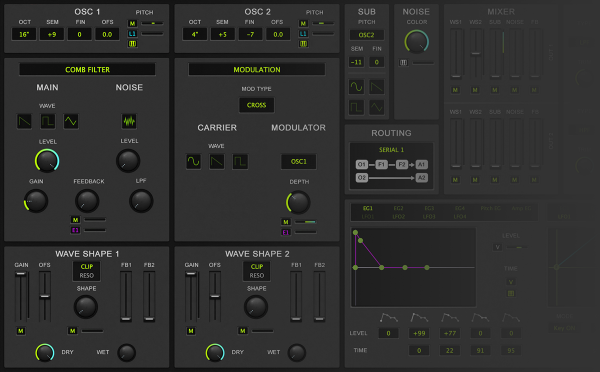Open the Modulator OSC1 source dropdown
Image resolution: width=600 pixels, height=372 pixels.
298,162
